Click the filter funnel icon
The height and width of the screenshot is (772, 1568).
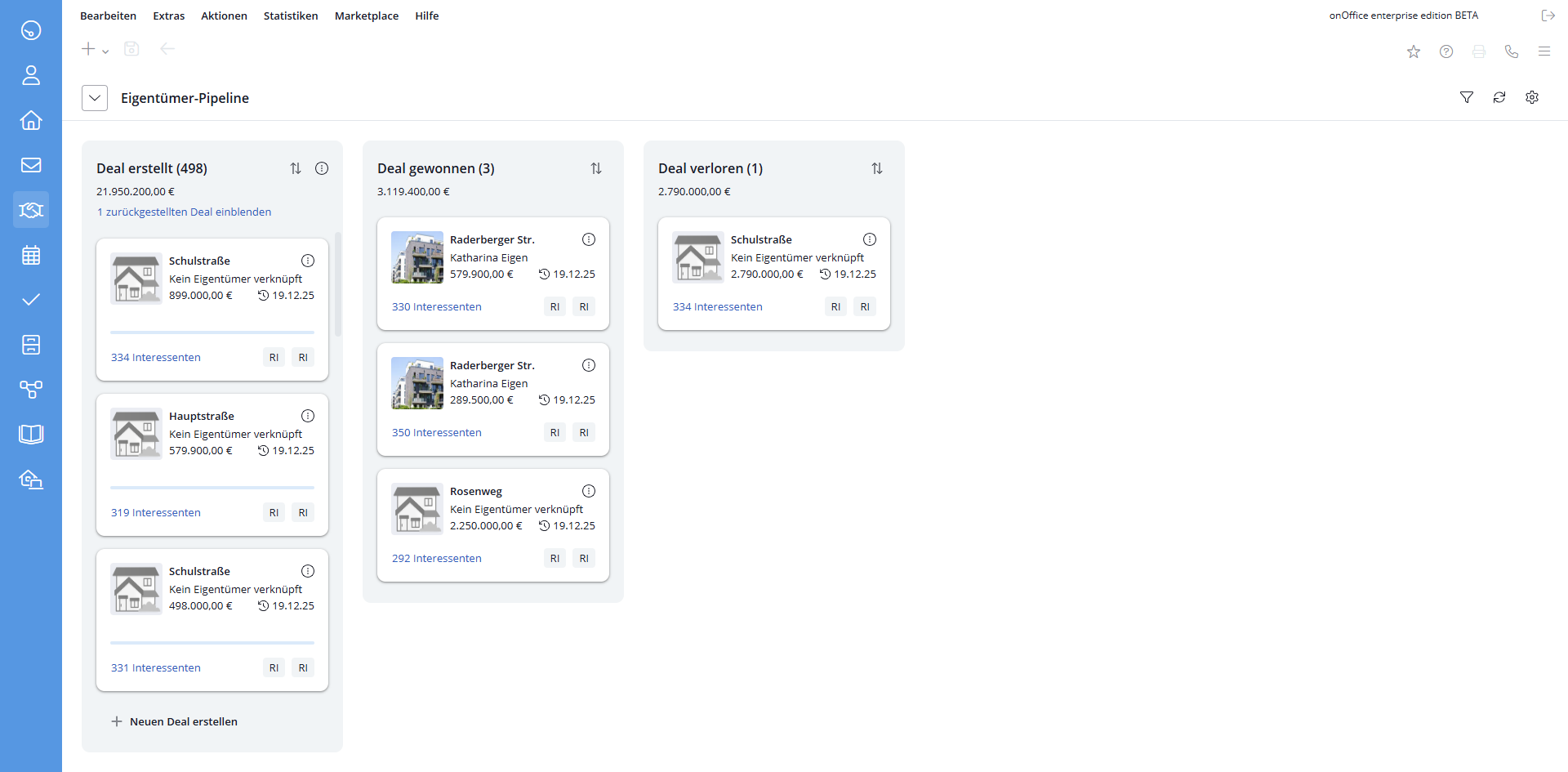pos(1467,97)
